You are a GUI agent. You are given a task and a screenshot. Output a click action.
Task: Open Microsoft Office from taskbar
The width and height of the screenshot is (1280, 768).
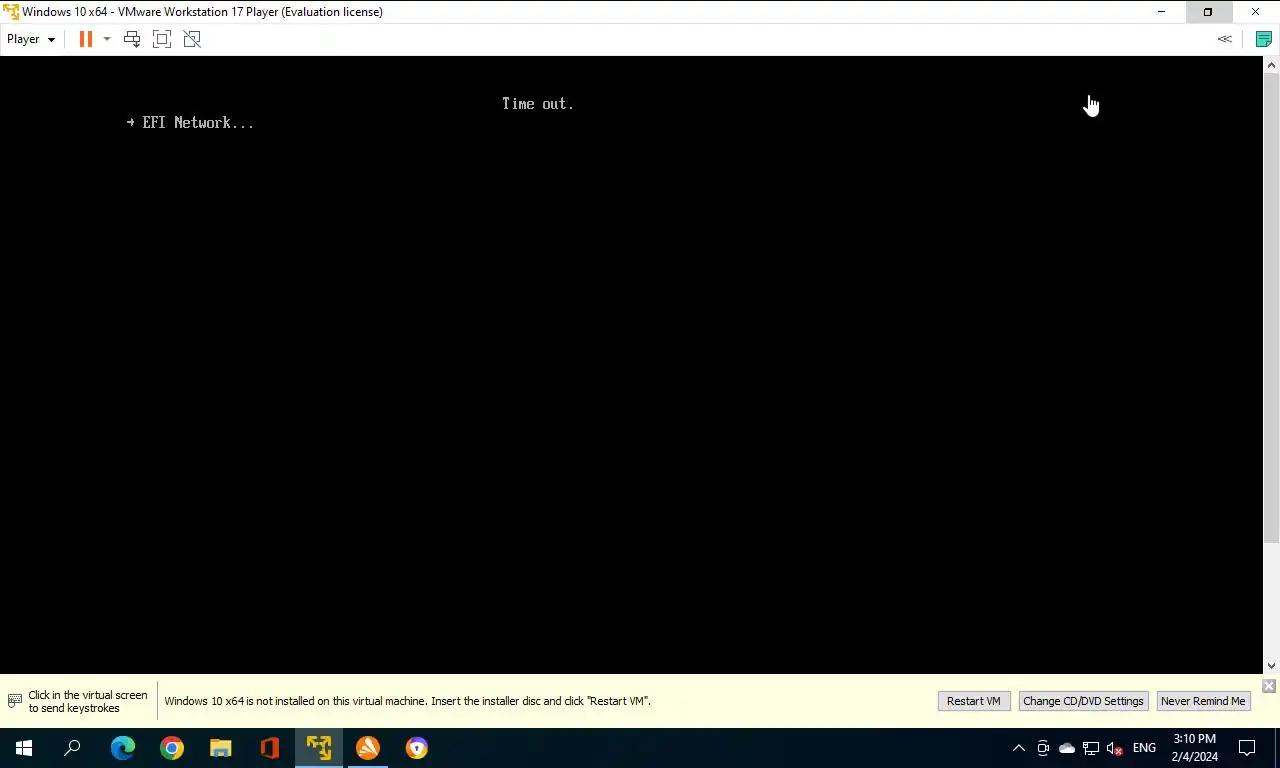pyautogui.click(x=270, y=748)
